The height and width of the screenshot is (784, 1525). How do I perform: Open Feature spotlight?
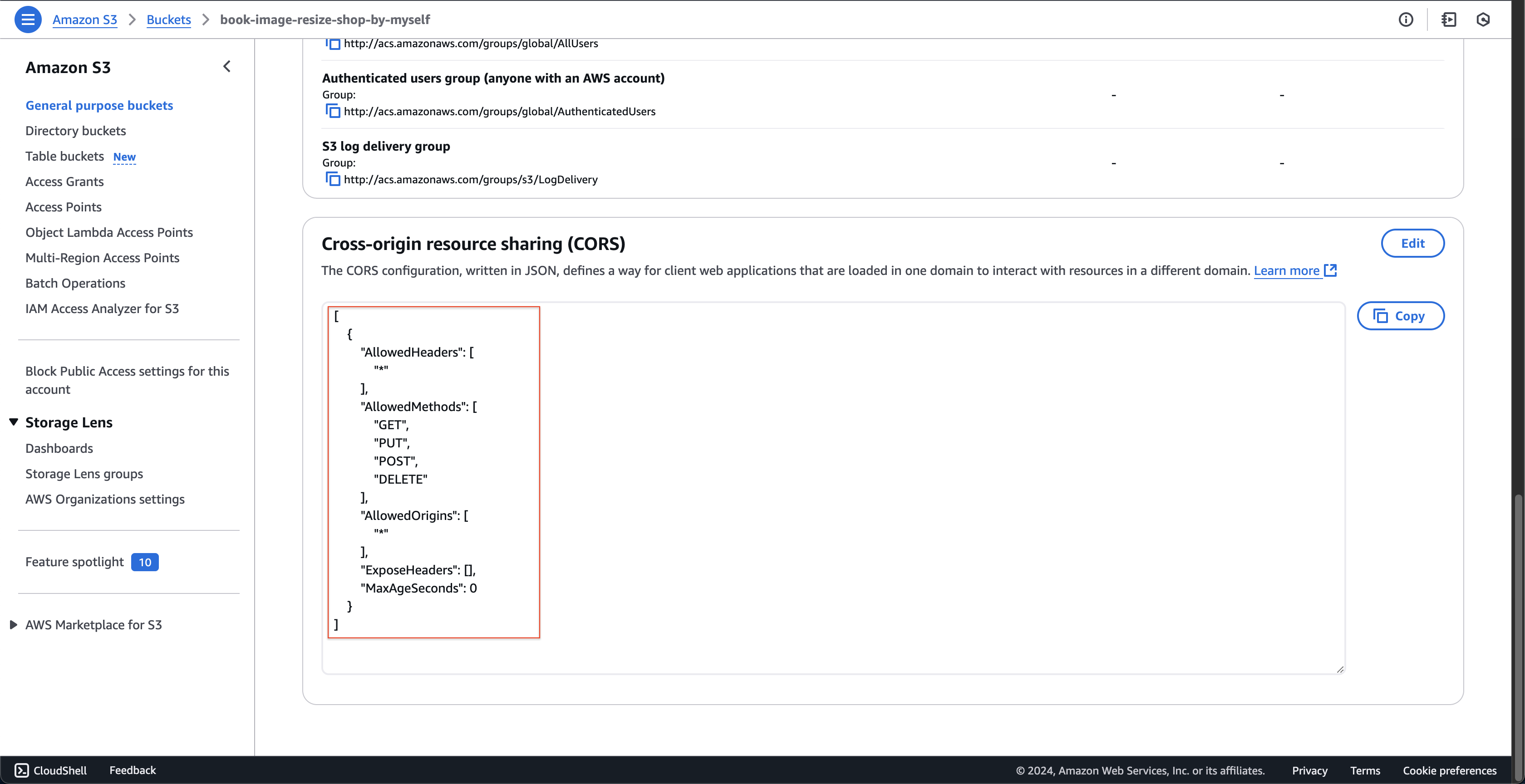point(74,562)
